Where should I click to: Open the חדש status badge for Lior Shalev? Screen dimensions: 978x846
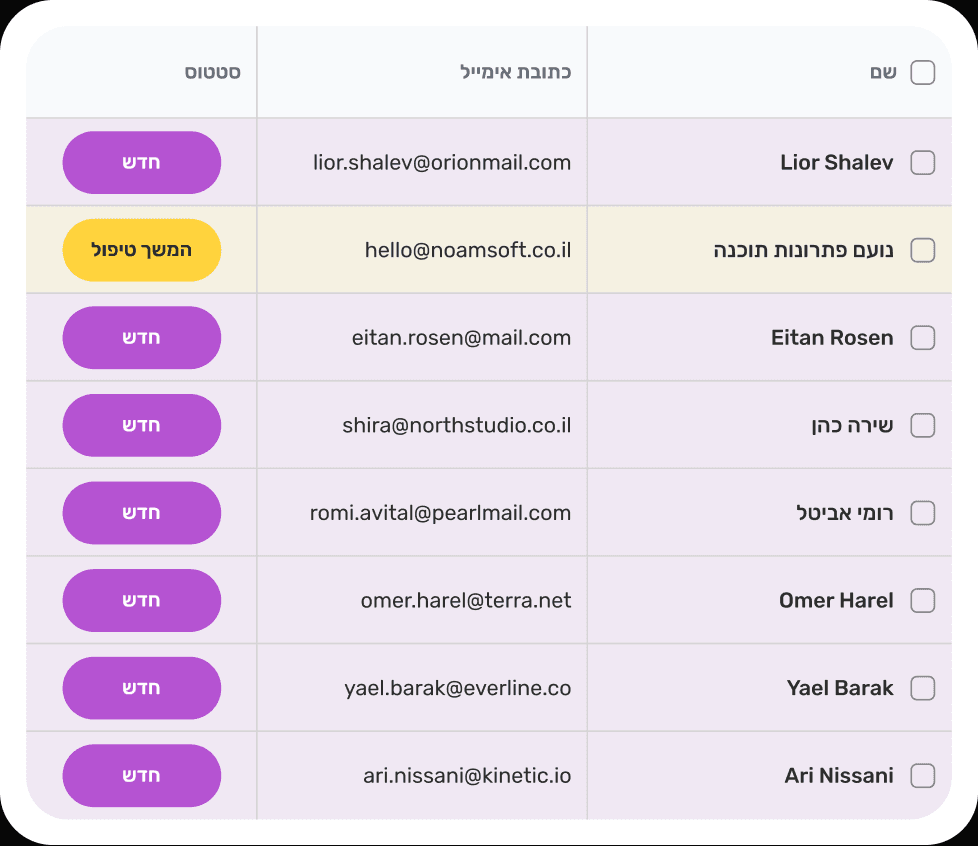pyautogui.click(x=142, y=162)
